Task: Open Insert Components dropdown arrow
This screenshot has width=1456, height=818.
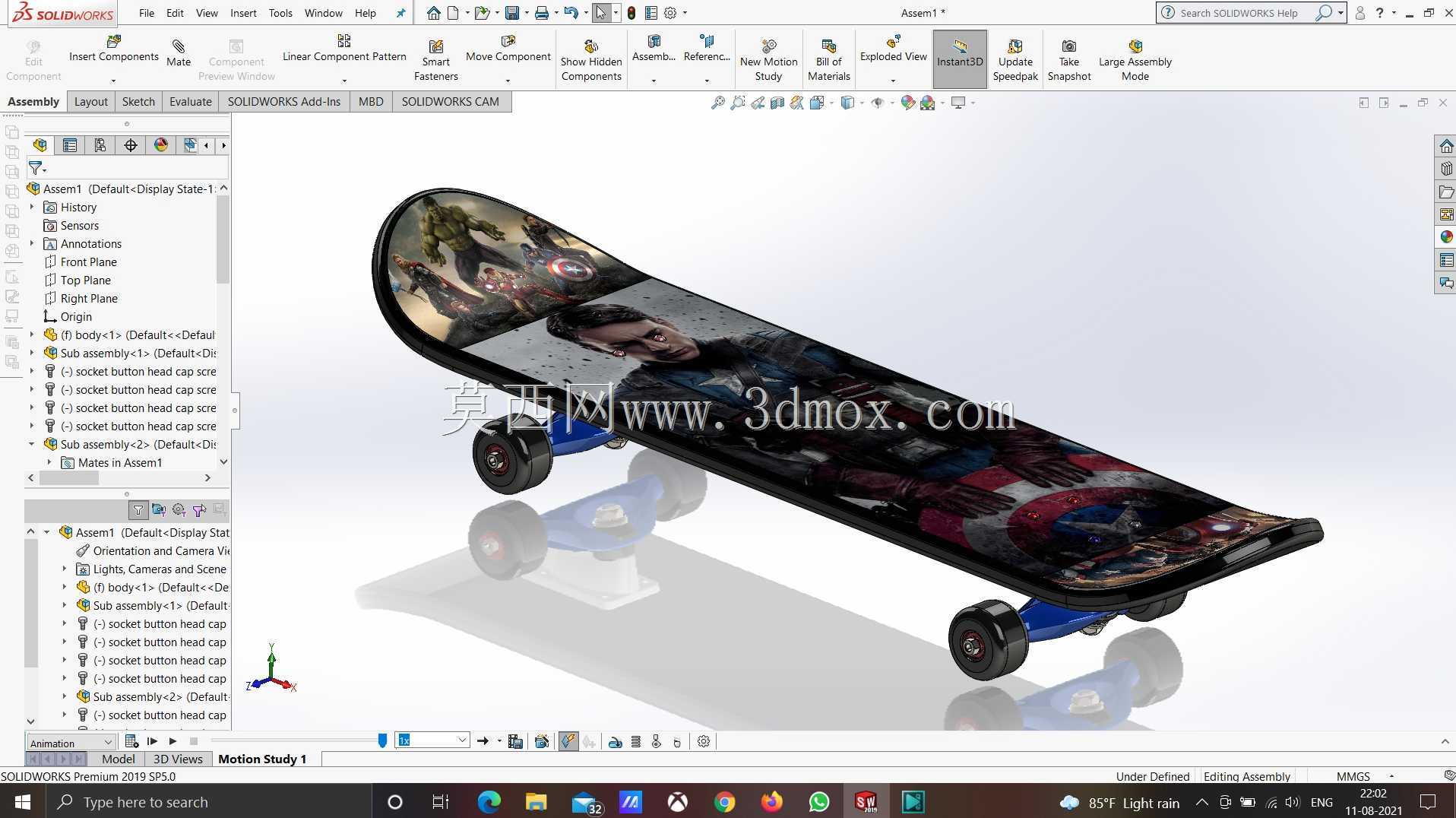Action: pyautogui.click(x=113, y=81)
